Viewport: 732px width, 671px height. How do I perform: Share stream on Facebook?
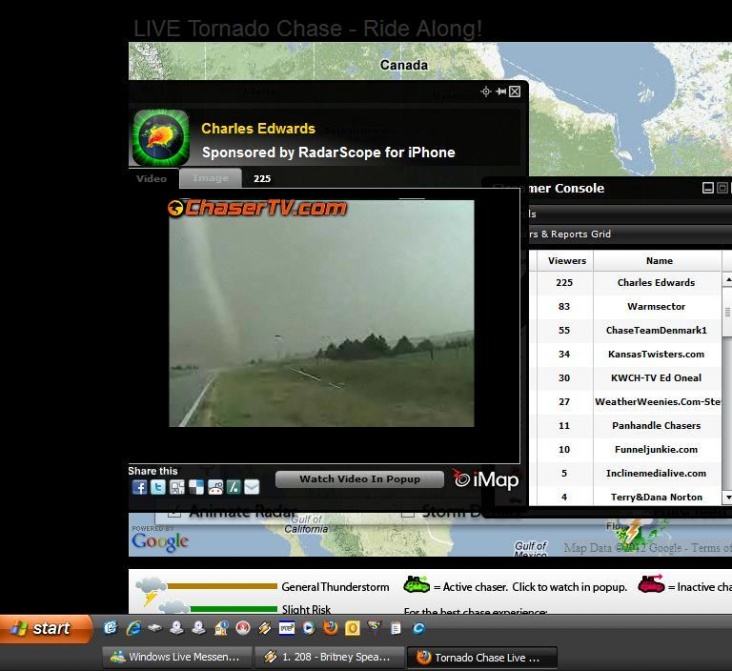[140, 487]
